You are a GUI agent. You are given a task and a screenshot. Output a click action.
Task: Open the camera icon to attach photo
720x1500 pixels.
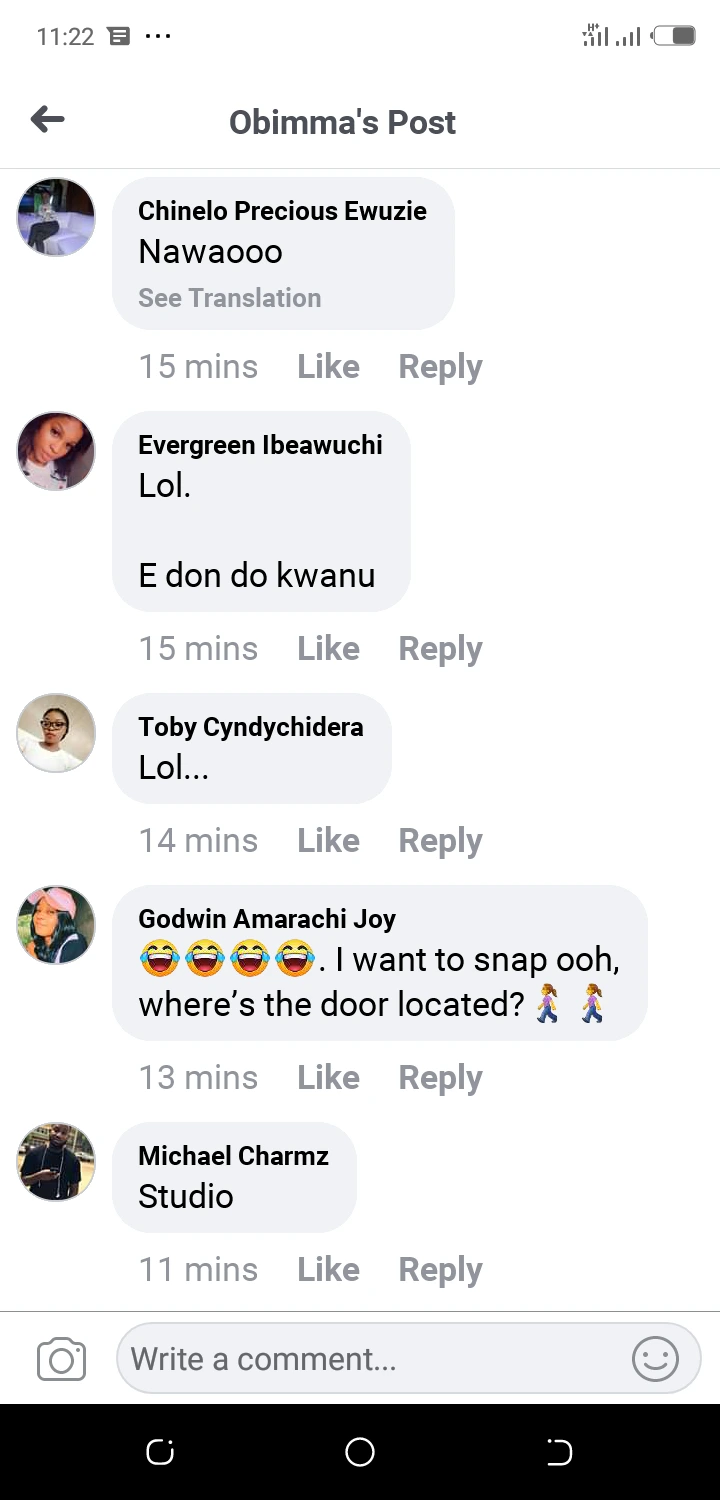point(61,1360)
